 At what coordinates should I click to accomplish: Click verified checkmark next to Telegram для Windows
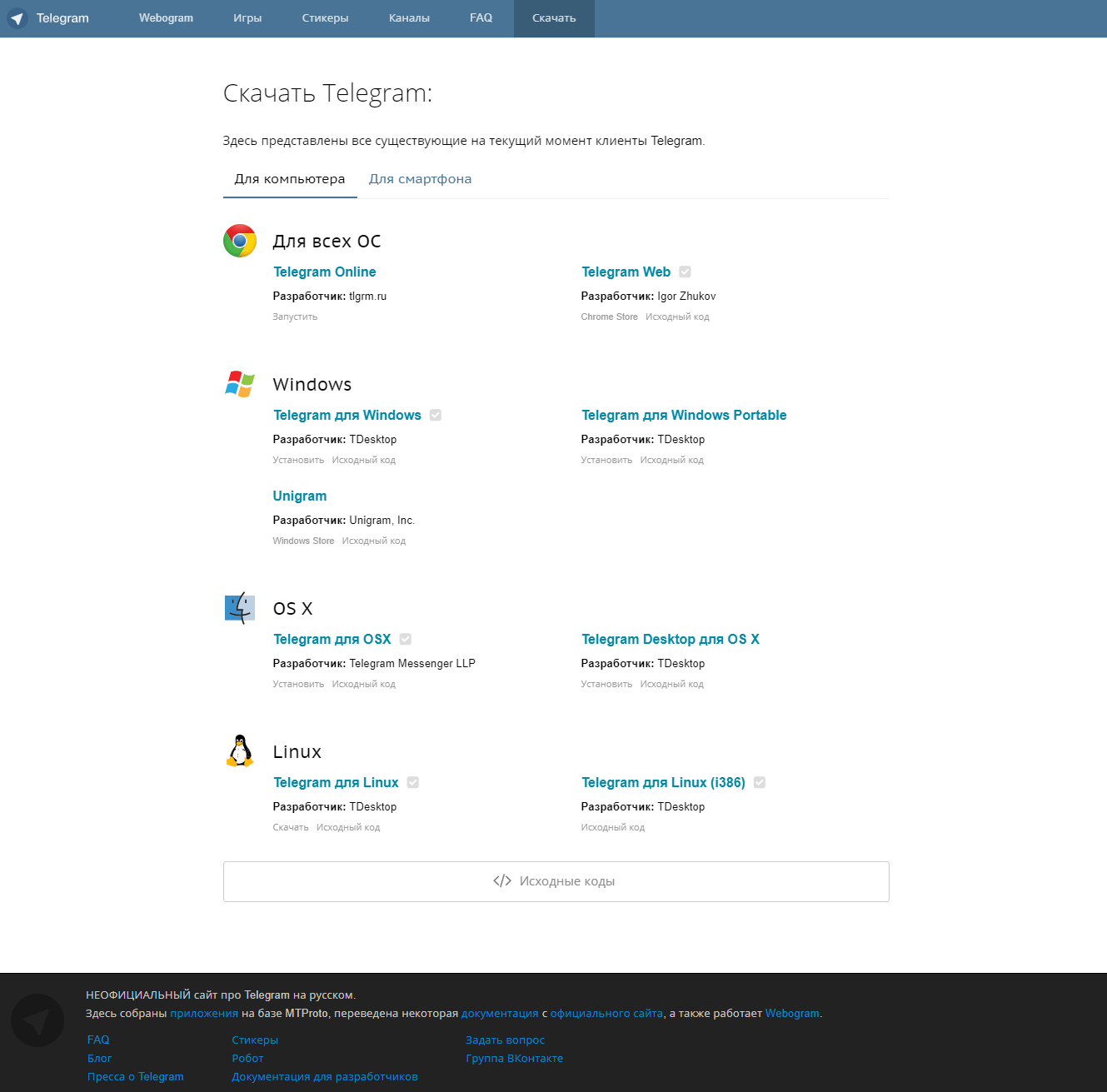[x=436, y=415]
